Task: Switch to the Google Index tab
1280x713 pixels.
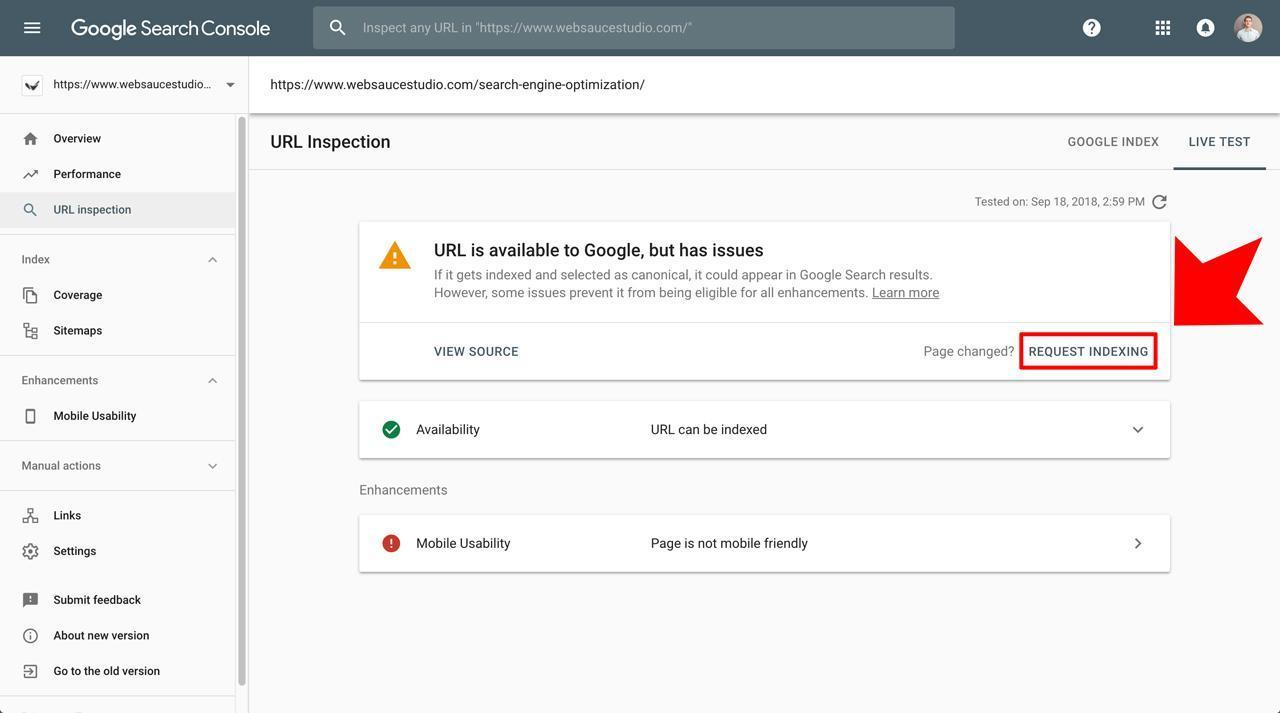Action: [1113, 142]
